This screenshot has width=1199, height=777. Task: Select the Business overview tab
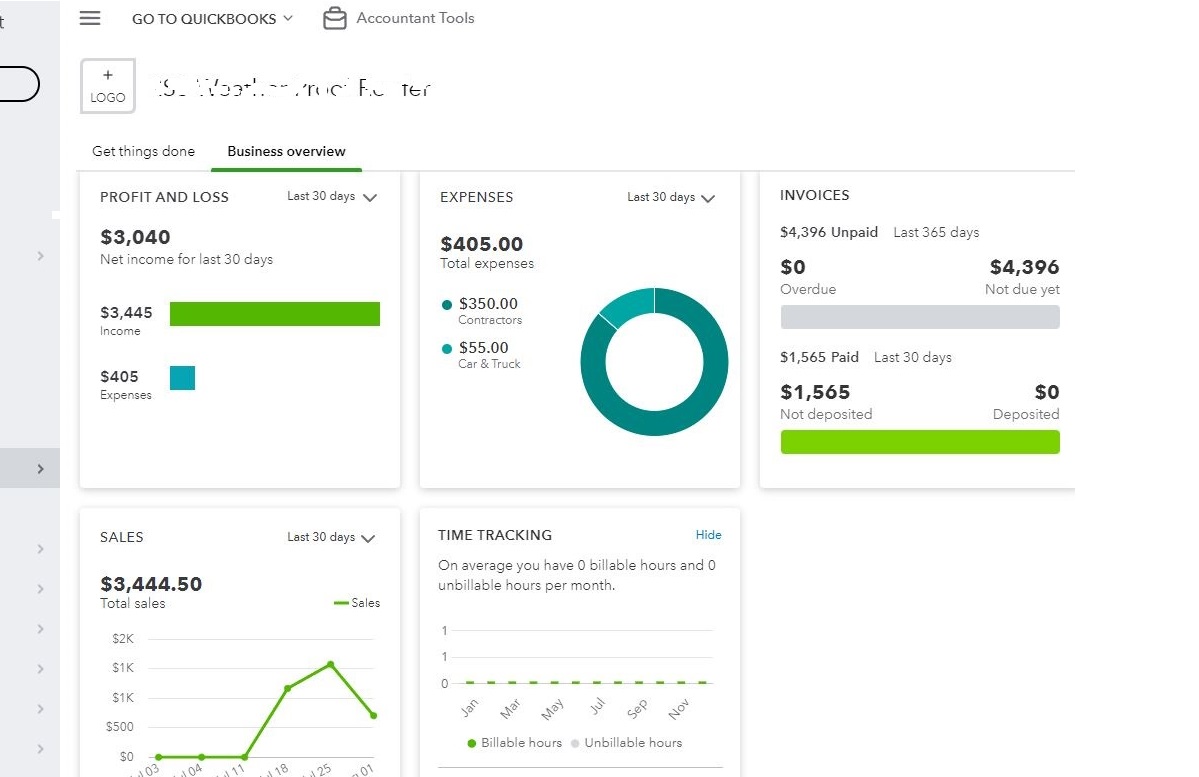click(286, 151)
